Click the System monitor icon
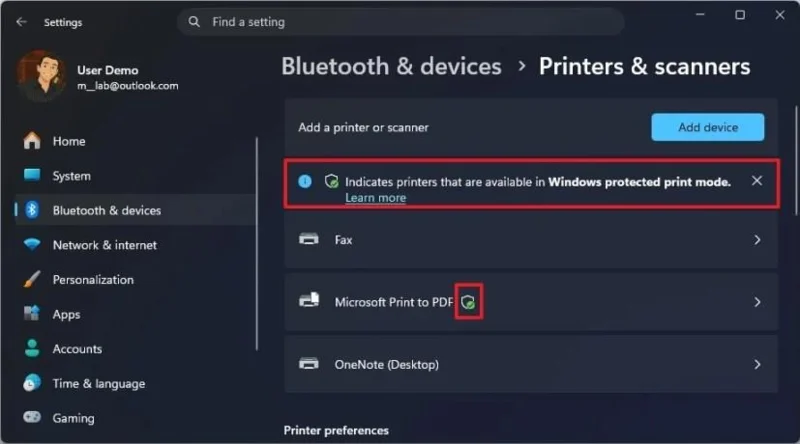 (32, 175)
